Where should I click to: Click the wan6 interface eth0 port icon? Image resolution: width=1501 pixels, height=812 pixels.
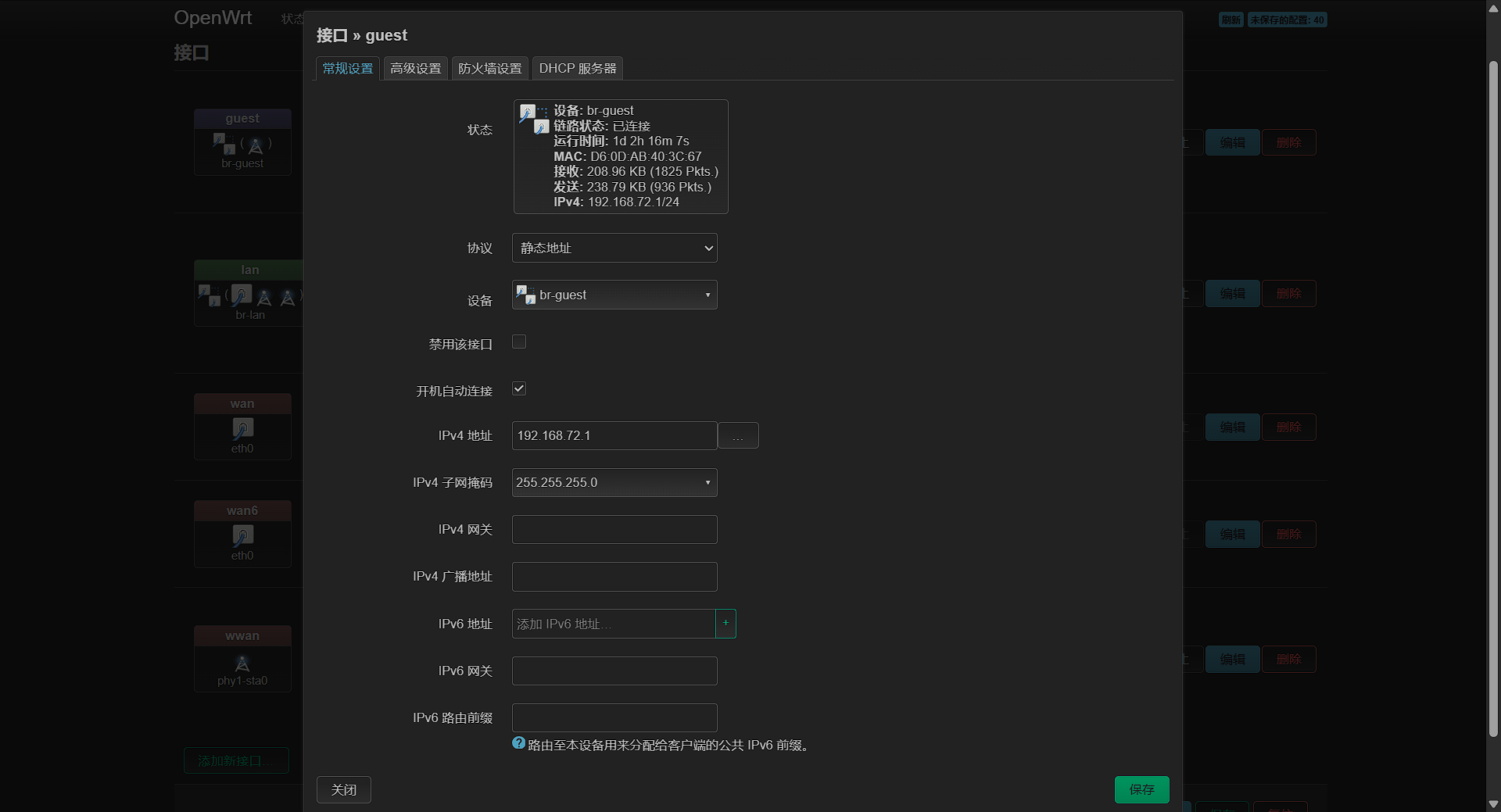[x=242, y=535]
